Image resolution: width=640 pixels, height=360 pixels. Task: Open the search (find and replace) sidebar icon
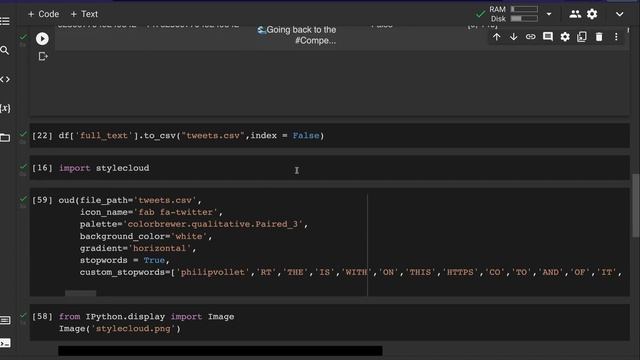[x=5, y=50]
